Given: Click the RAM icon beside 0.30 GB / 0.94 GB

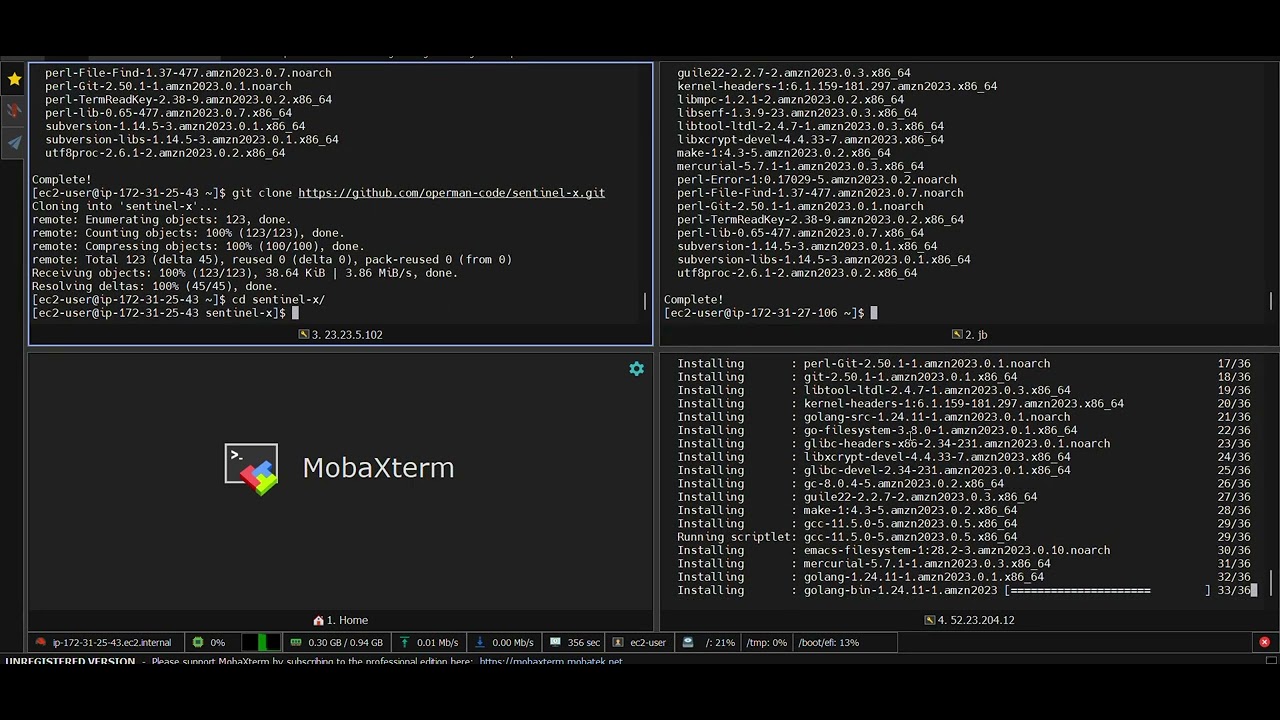Looking at the screenshot, I should pos(296,642).
